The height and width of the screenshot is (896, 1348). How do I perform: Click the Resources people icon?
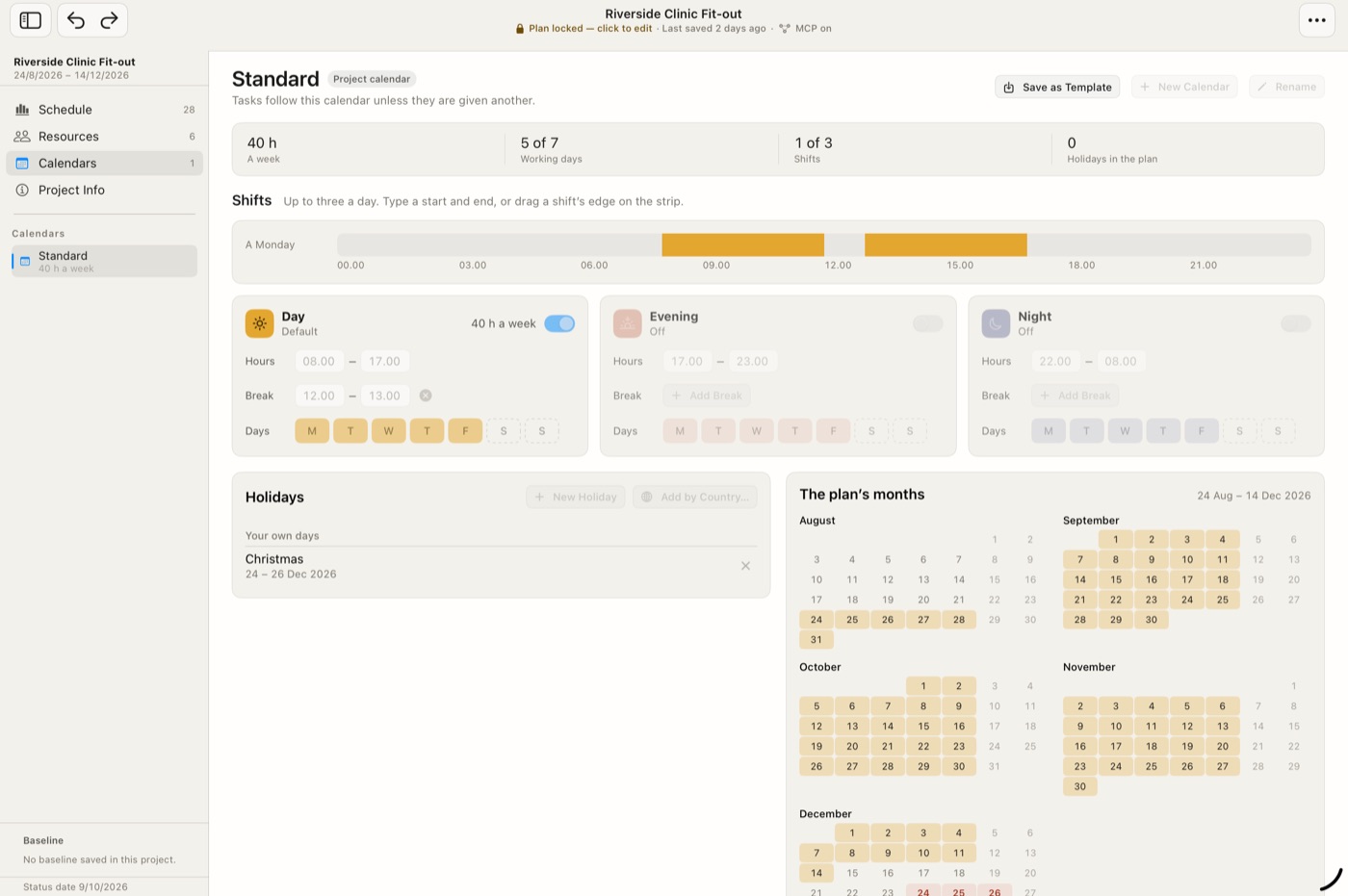point(22,137)
